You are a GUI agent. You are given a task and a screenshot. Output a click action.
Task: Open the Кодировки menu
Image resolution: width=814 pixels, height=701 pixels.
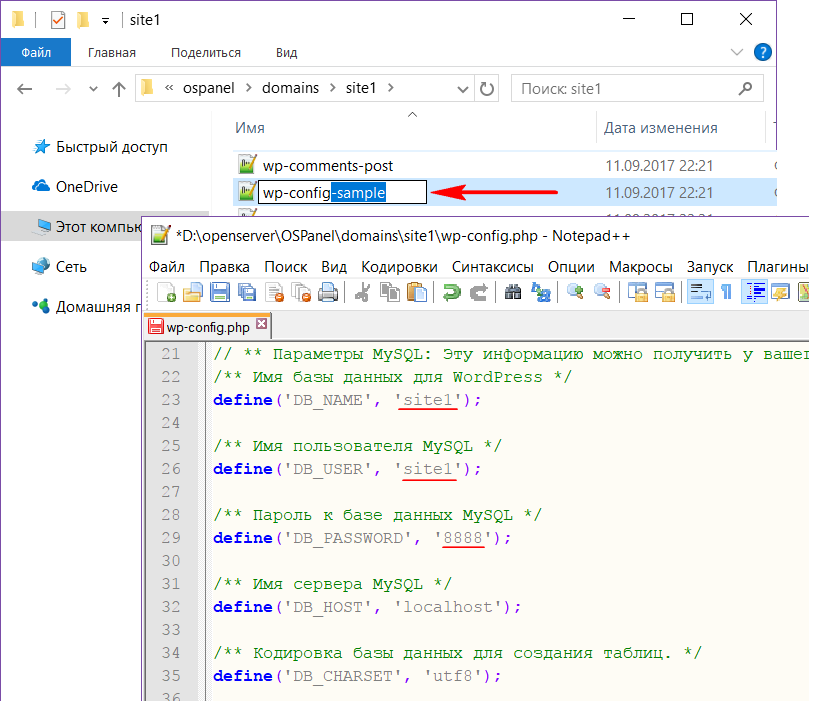point(399,267)
